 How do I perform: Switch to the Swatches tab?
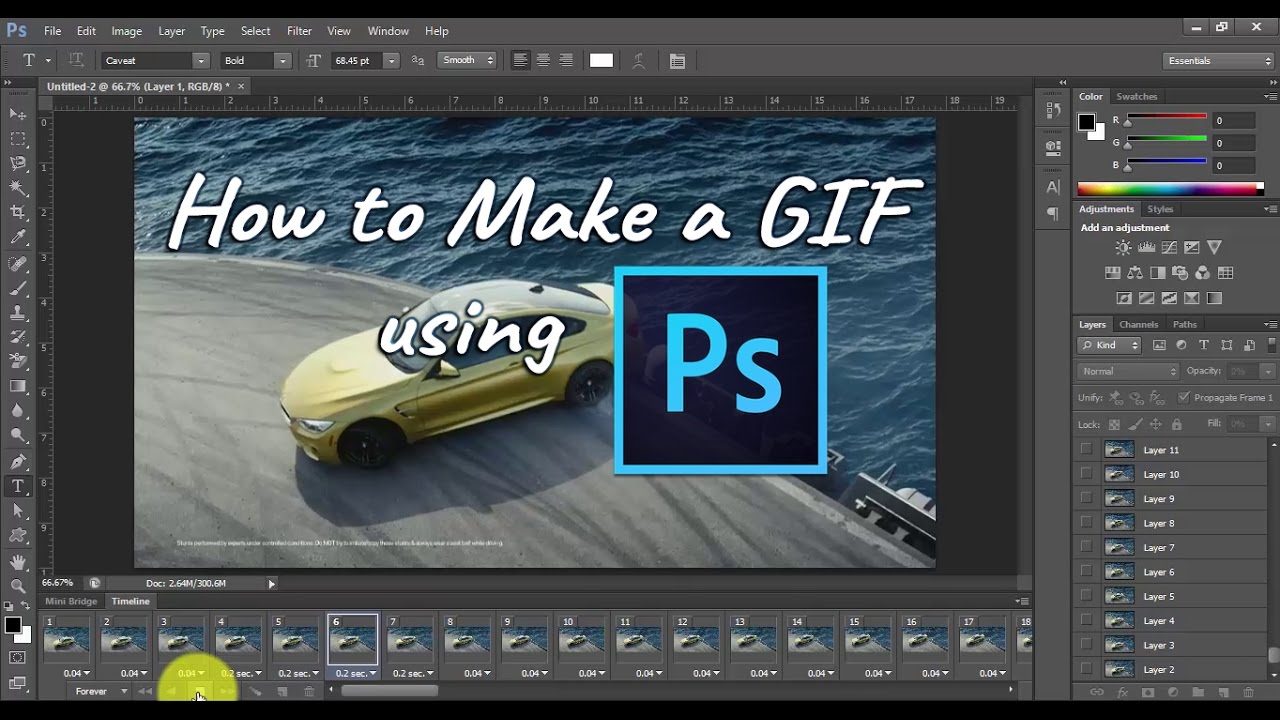point(1136,97)
